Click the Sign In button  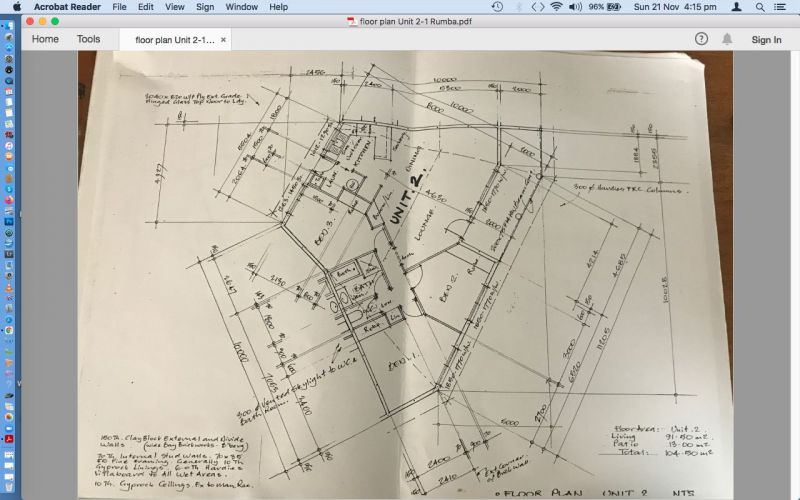[766, 40]
